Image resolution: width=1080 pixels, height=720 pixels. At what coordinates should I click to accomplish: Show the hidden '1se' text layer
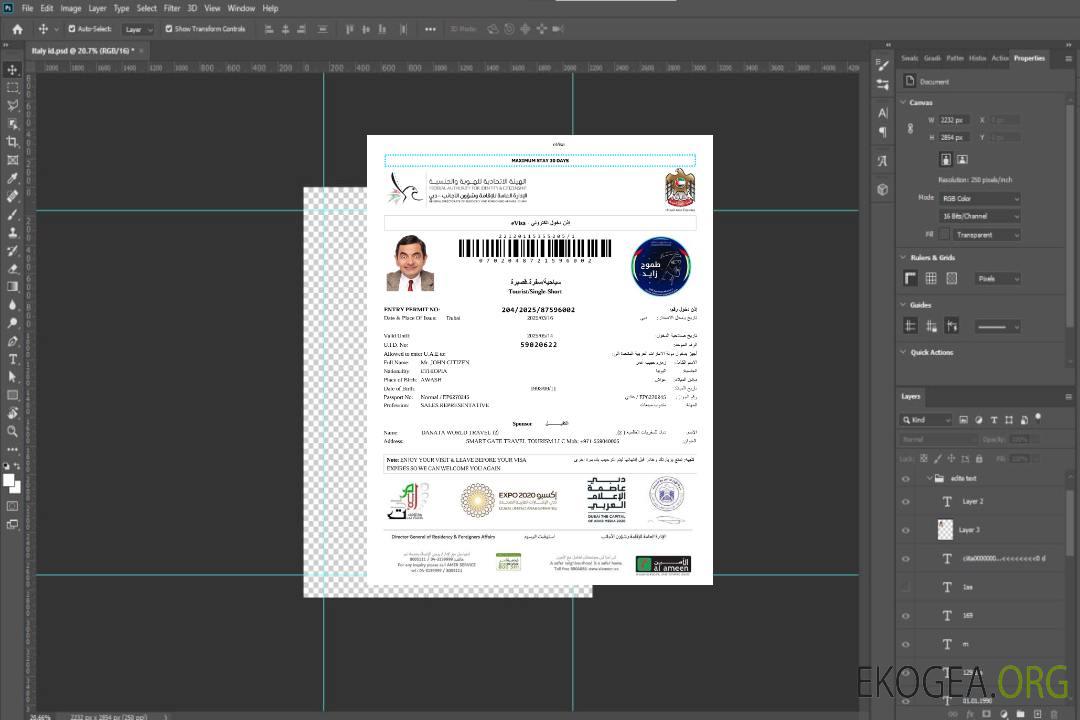pos(906,587)
